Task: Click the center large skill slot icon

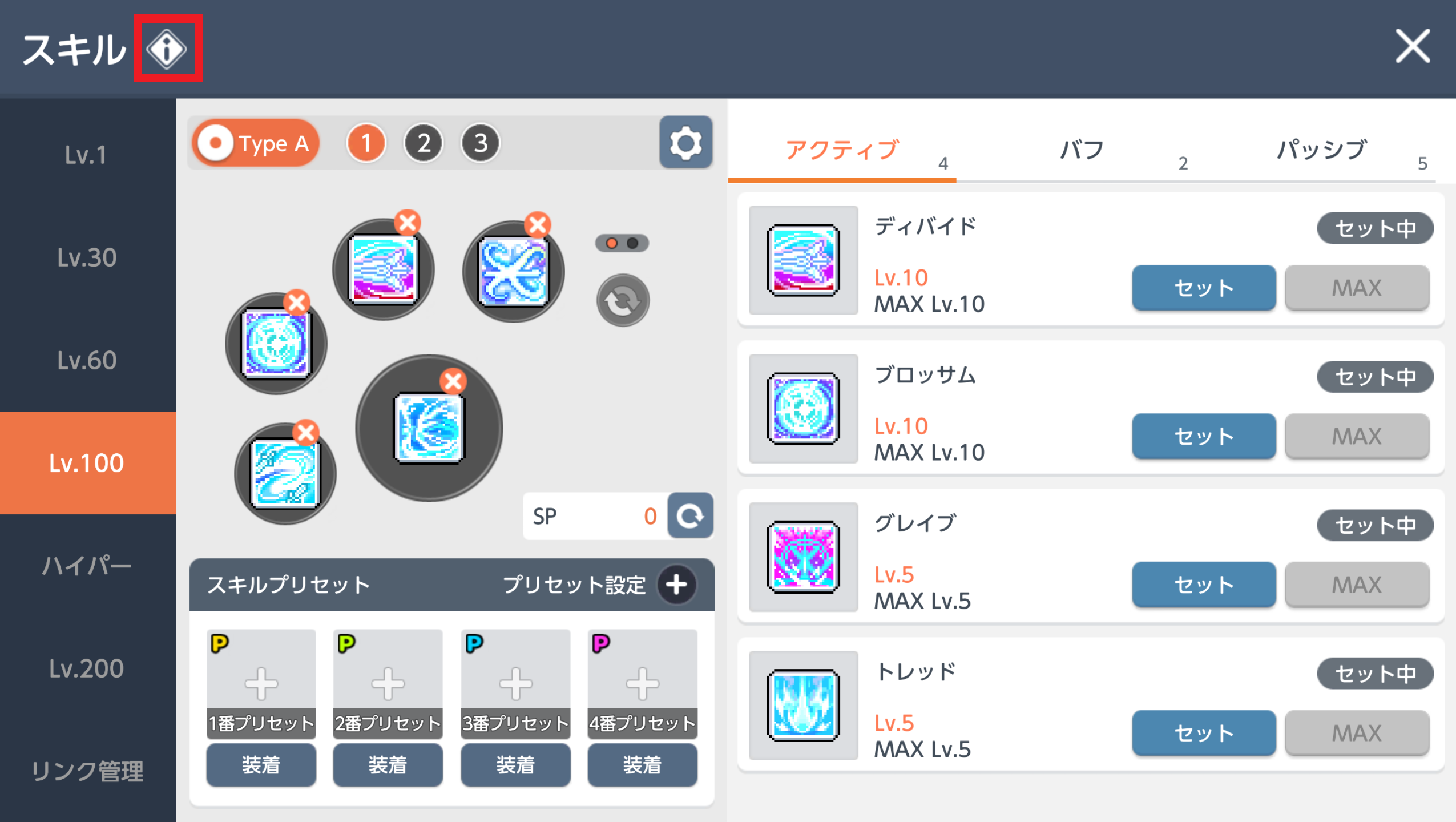Action: pyautogui.click(x=429, y=428)
